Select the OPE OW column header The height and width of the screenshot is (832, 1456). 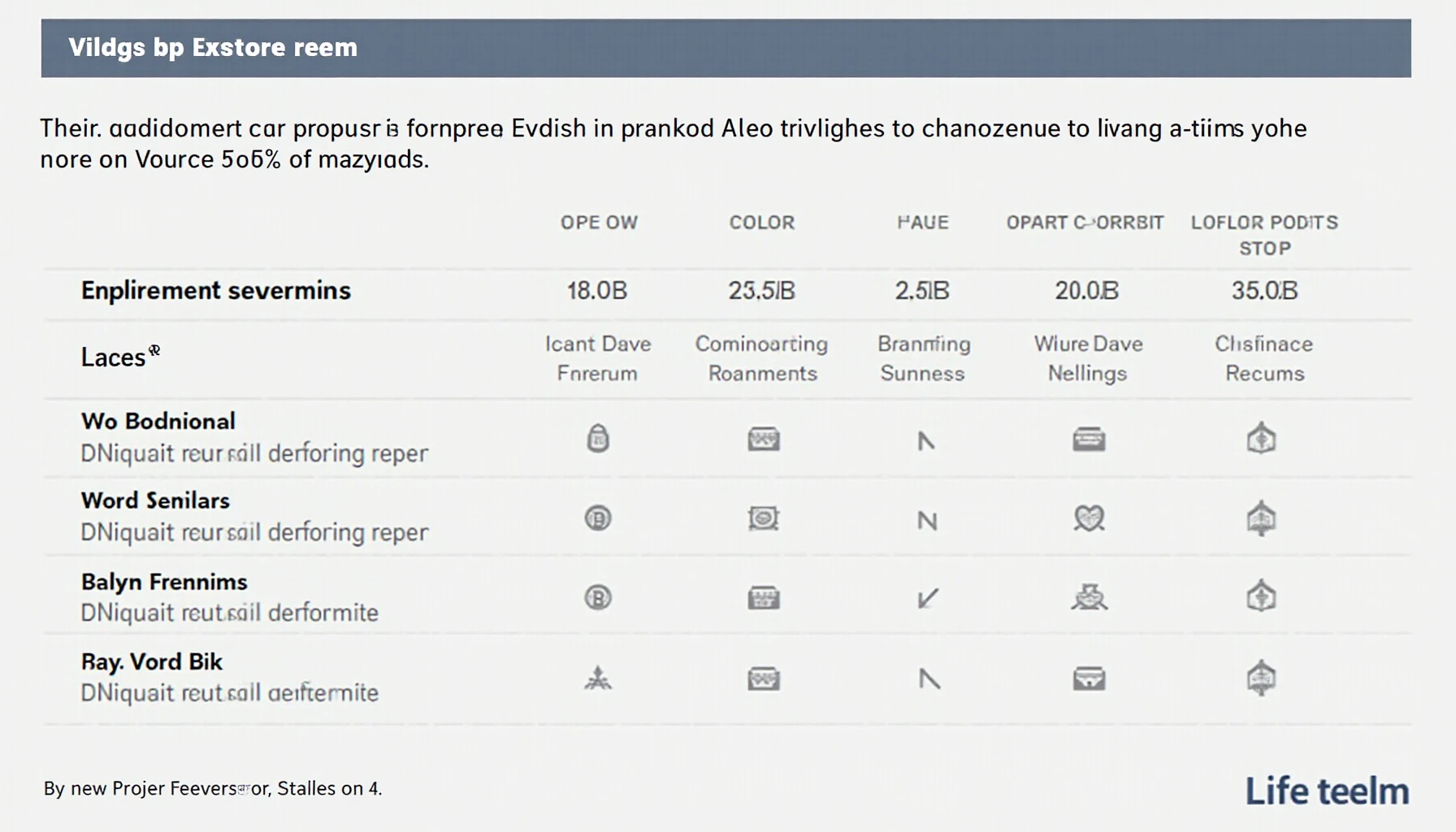tap(599, 223)
